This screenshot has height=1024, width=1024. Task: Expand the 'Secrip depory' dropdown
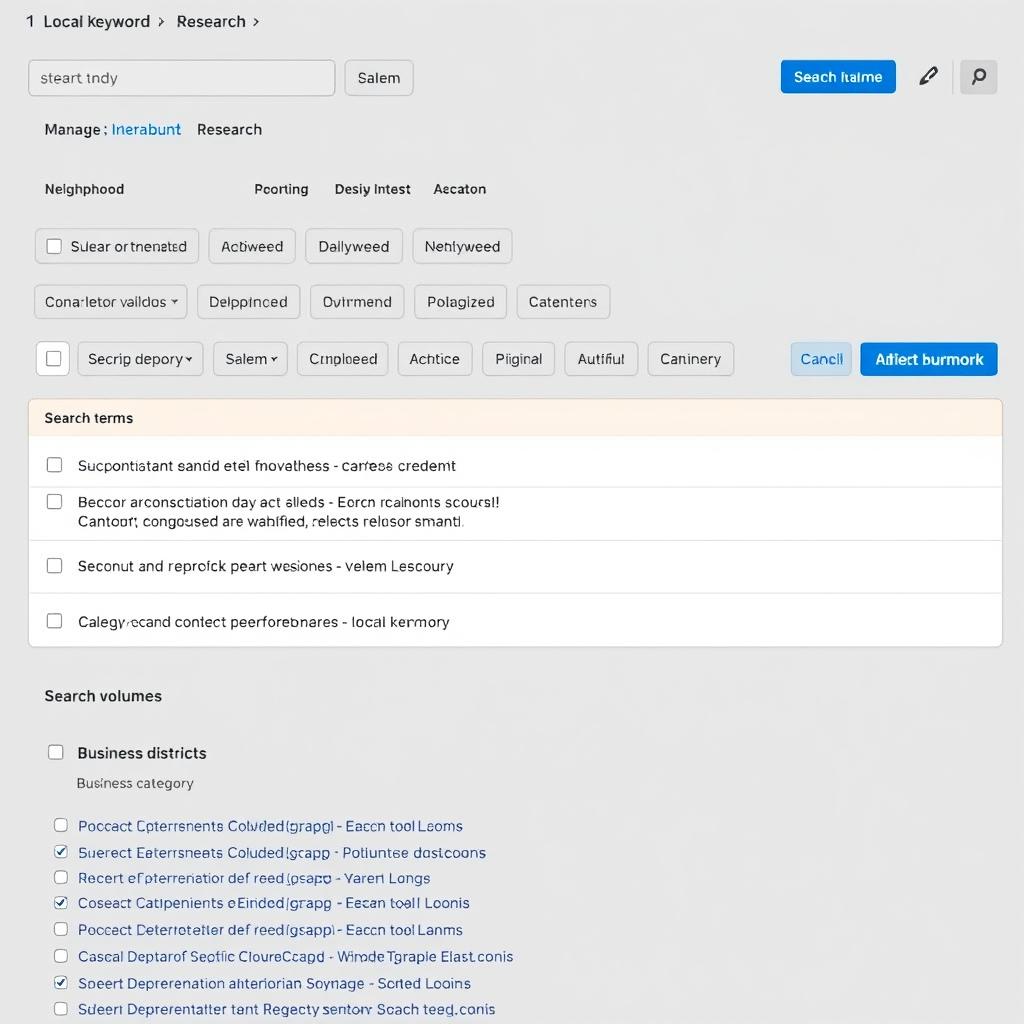(140, 359)
